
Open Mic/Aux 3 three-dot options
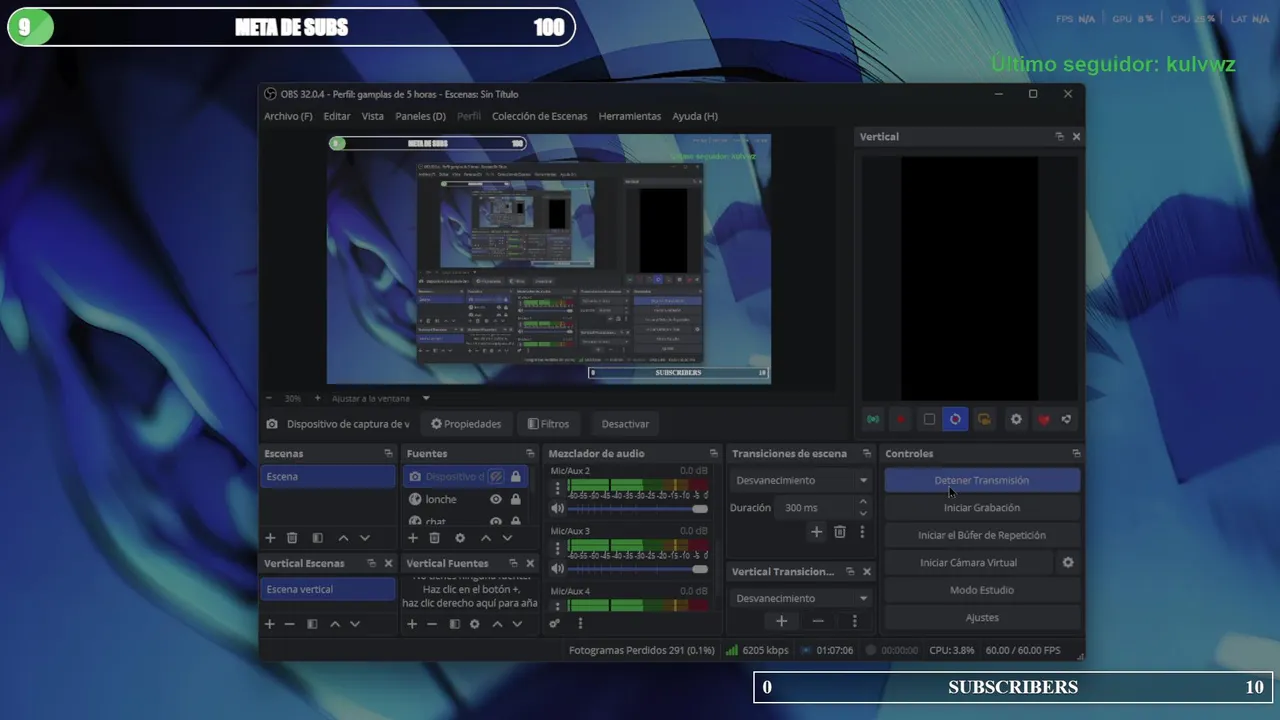(x=558, y=549)
